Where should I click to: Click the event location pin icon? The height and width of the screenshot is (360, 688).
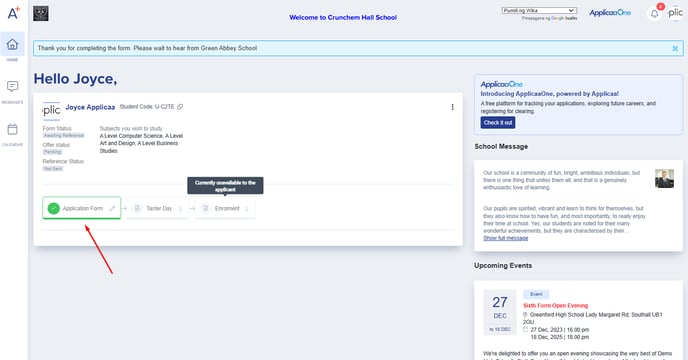(525, 315)
